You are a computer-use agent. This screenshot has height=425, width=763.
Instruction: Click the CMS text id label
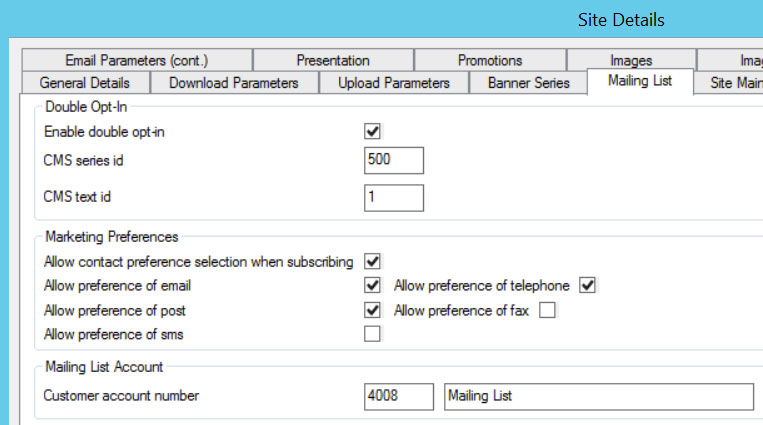pos(77,197)
